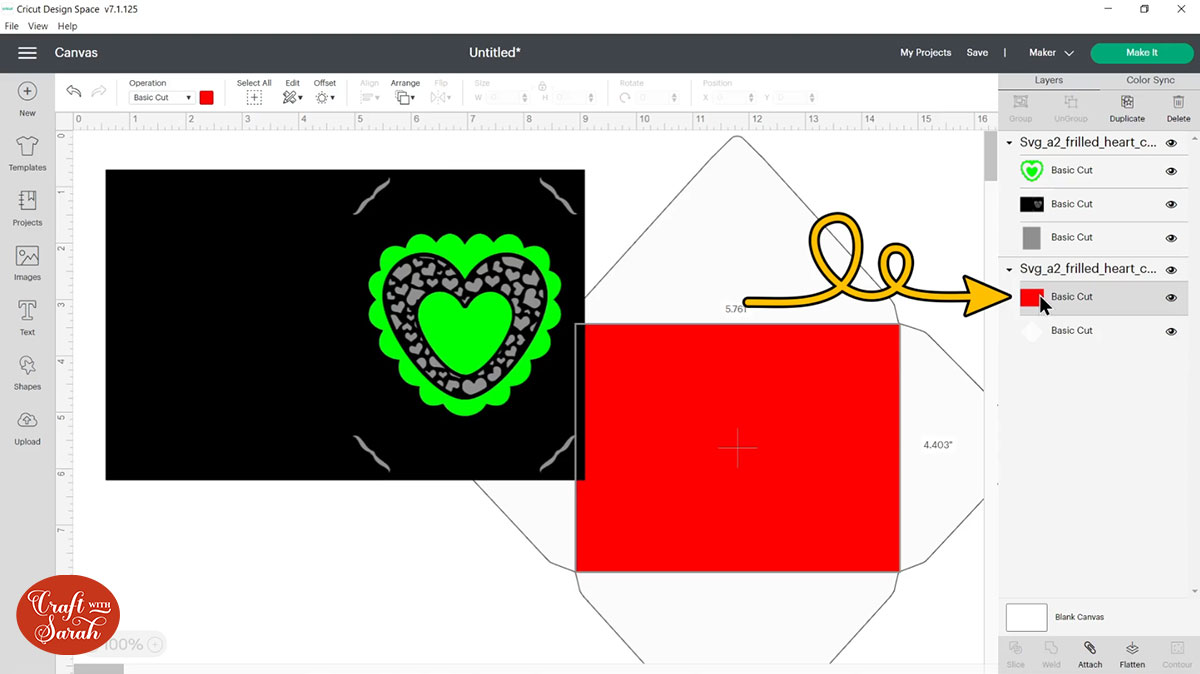Hide the red Basic Cut layer

pyautogui.click(x=1170, y=296)
